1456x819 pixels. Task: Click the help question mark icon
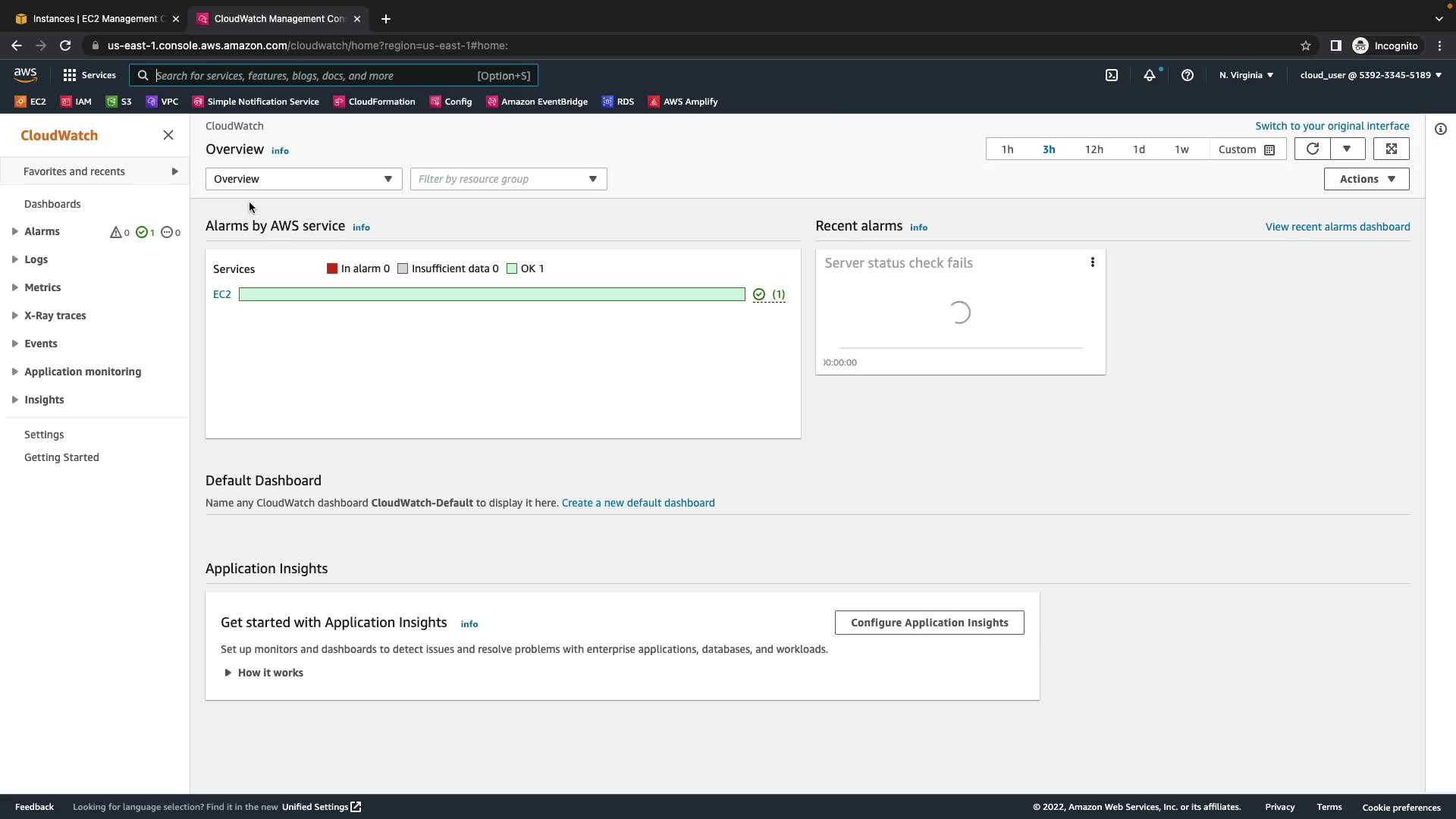click(1188, 75)
